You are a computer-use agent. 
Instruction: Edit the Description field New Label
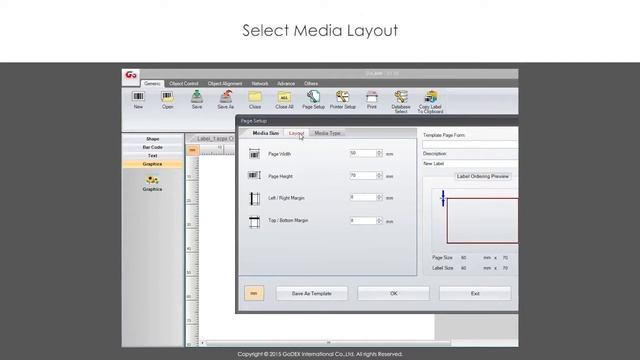[x=470, y=163]
